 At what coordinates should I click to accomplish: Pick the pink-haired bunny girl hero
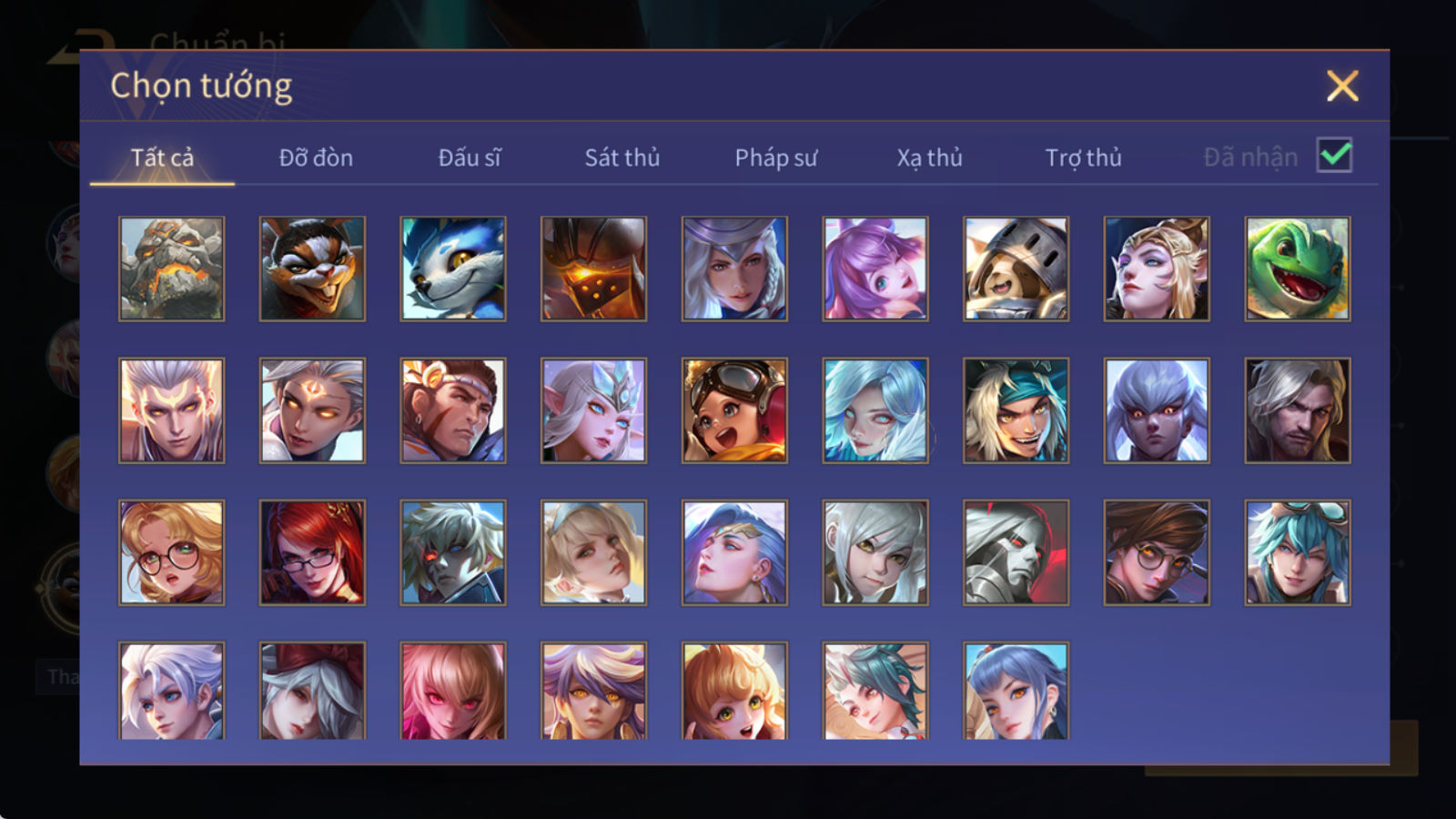click(875, 268)
